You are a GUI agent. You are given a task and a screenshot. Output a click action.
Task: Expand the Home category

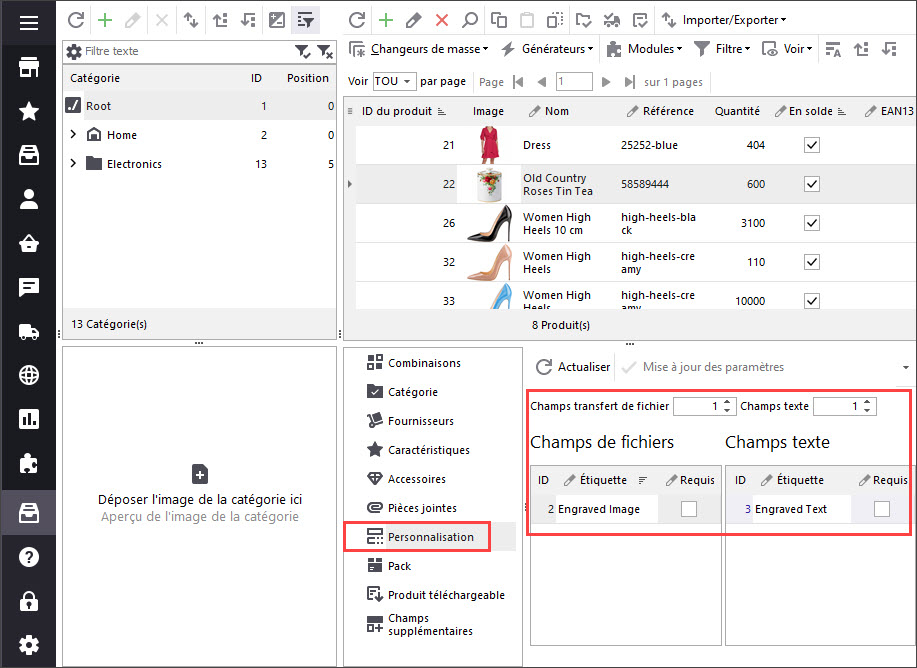click(73, 135)
